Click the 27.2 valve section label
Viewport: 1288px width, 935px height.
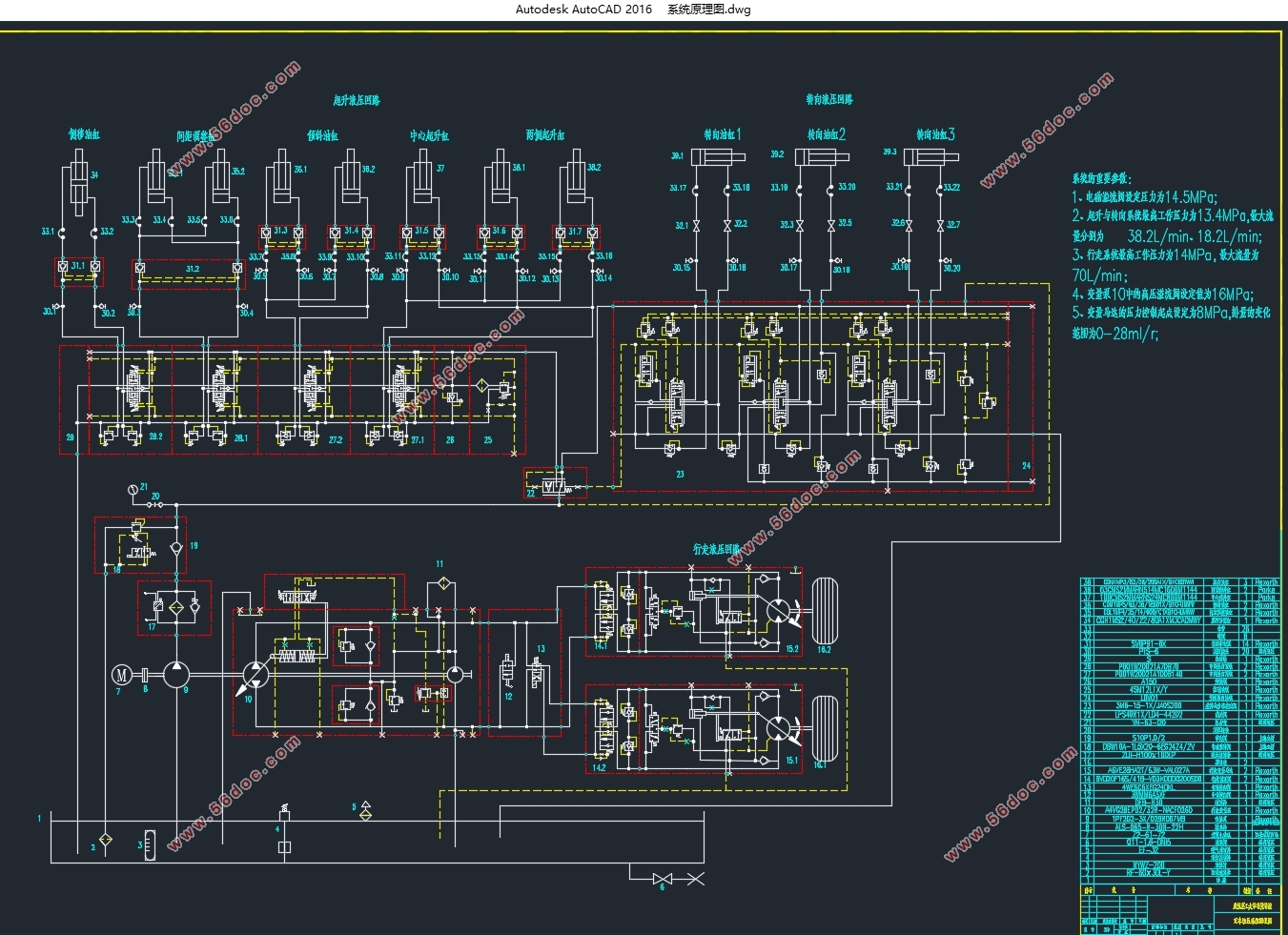click(336, 440)
